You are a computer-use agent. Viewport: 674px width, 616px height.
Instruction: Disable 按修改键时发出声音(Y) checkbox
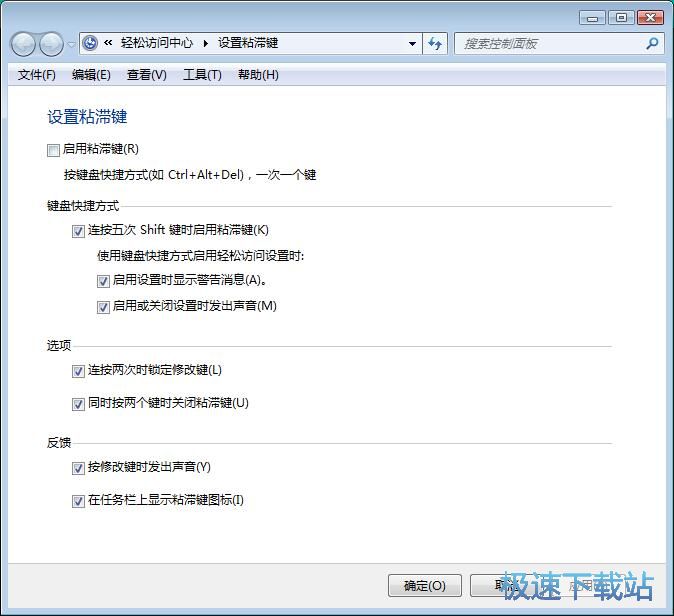[x=78, y=468]
